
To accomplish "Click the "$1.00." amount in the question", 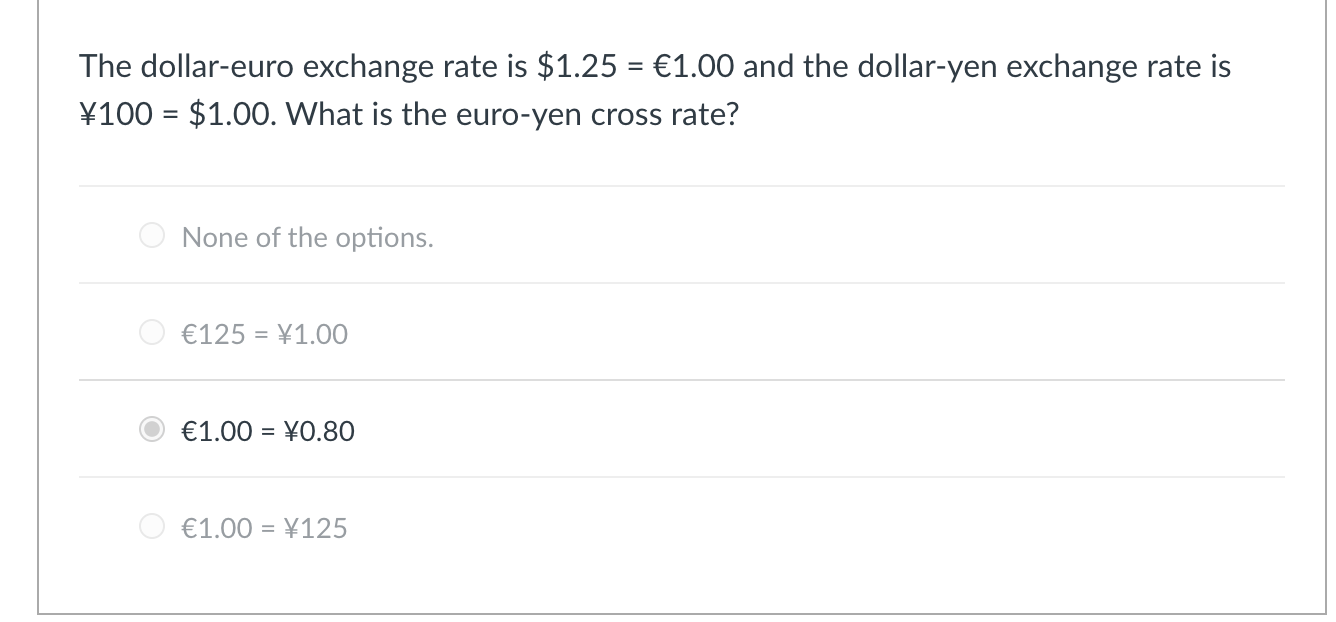I will 235,115.
